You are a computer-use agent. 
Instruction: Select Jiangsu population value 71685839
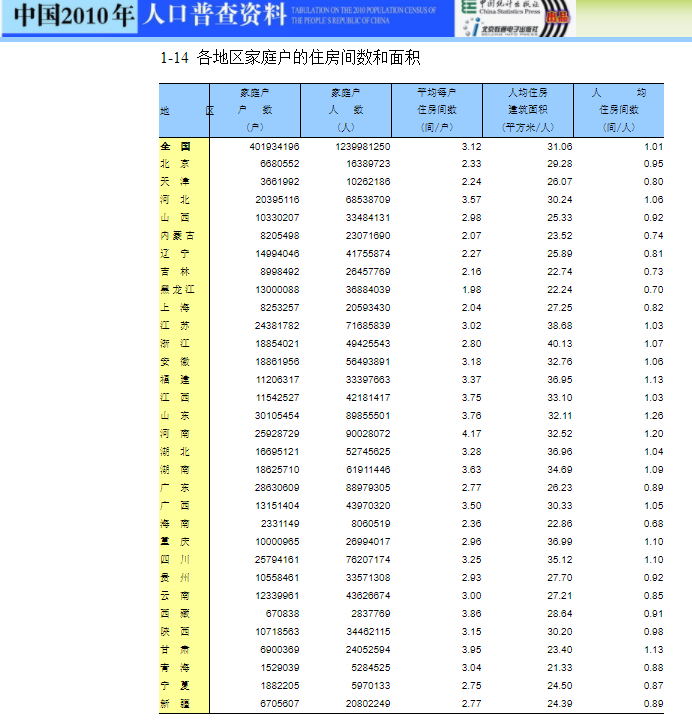368,326
